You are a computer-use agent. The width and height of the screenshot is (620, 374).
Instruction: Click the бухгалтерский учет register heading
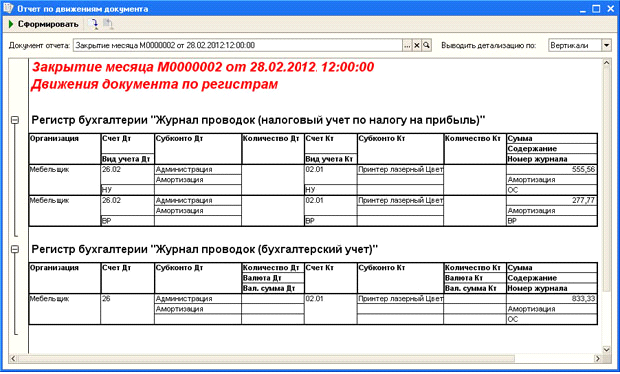tap(205, 249)
